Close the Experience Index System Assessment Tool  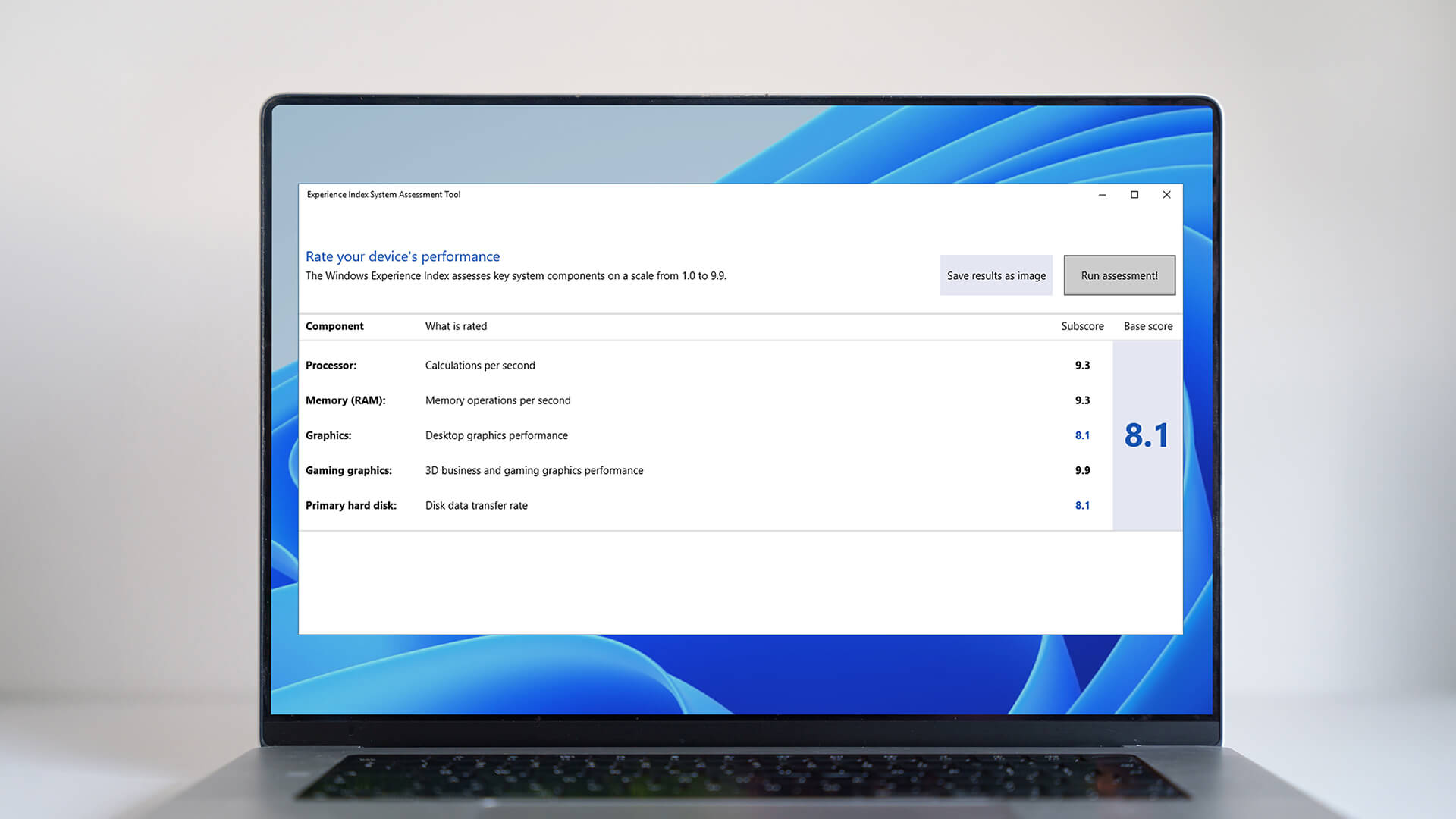pos(1167,195)
